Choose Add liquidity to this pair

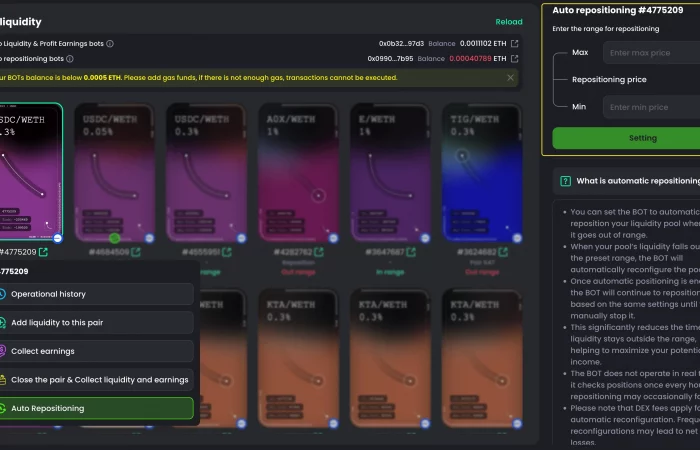96,323
